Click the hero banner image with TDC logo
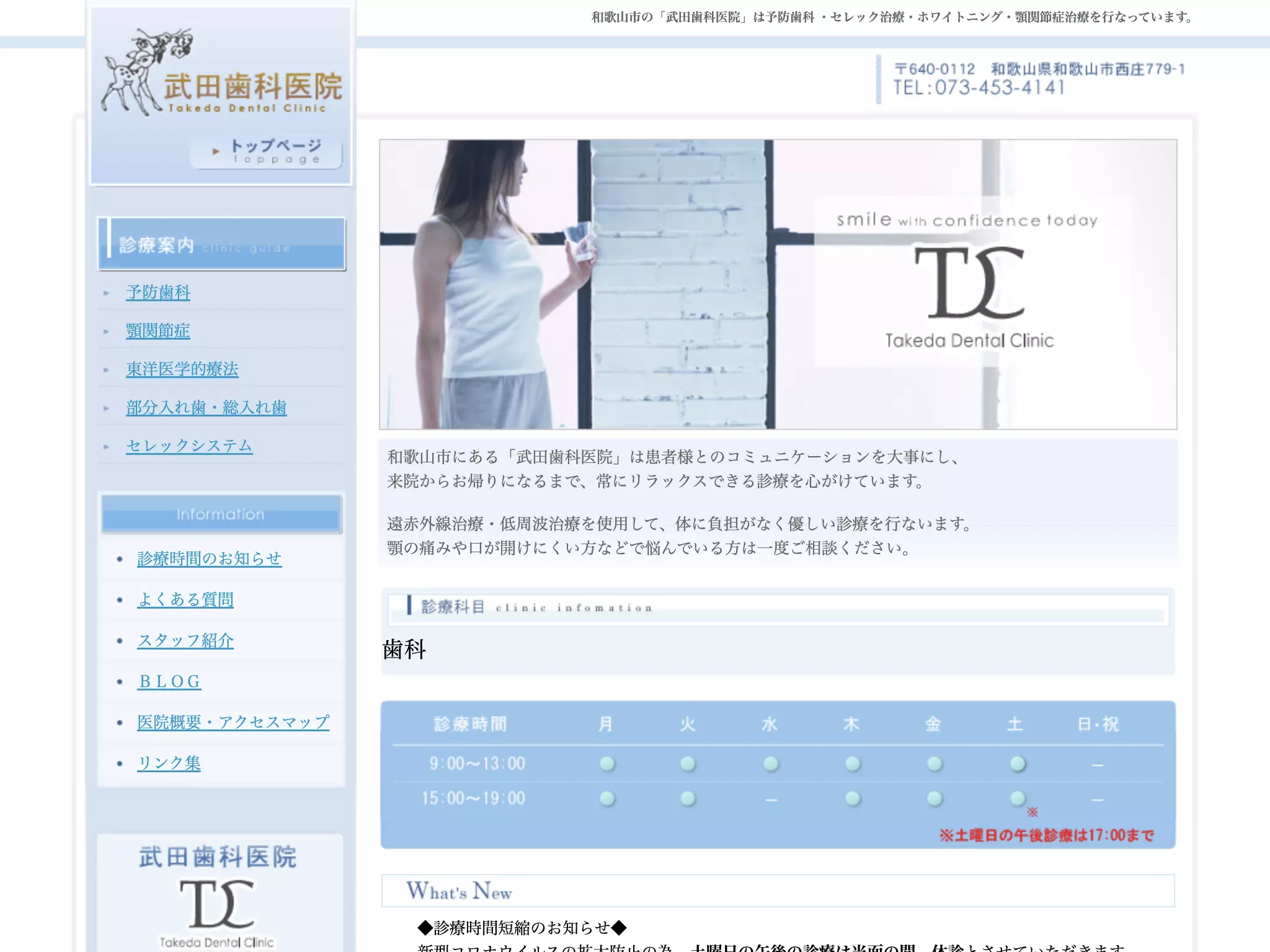 (x=778, y=284)
